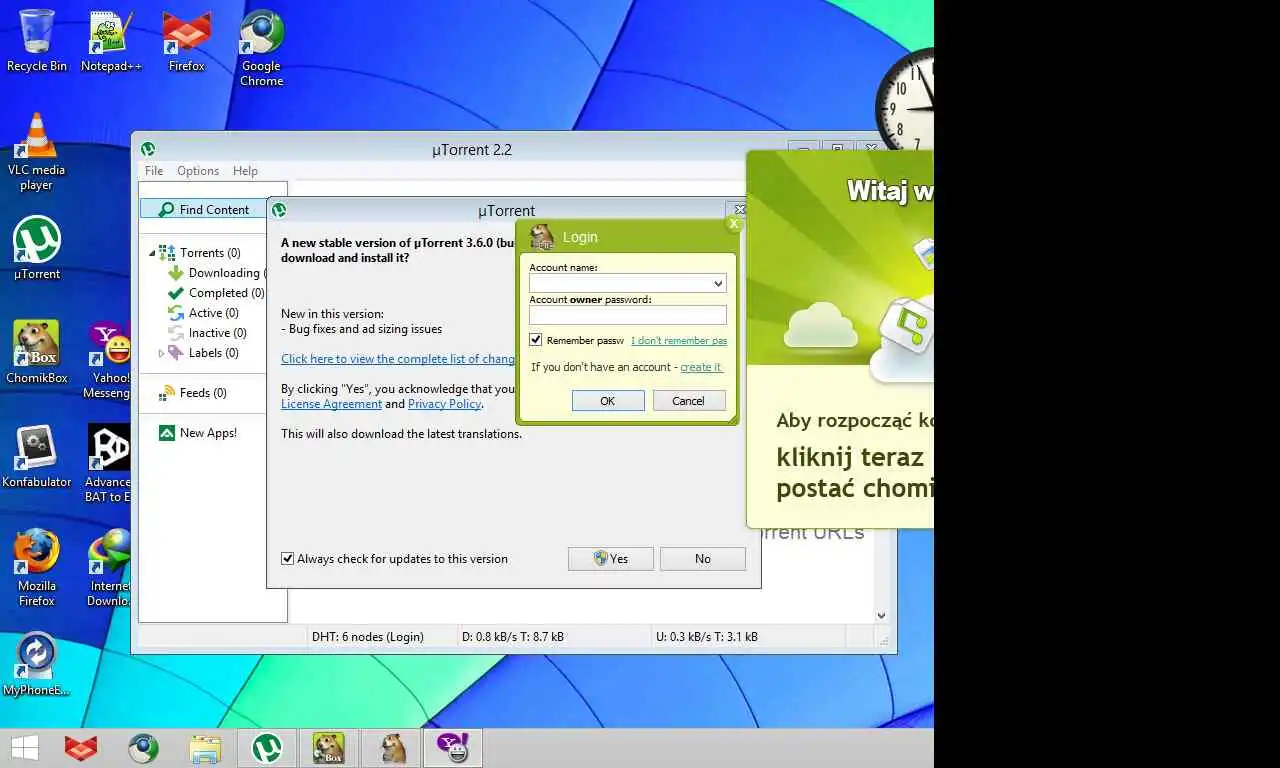The image size is (1280, 768).
Task: Select the µTorrent desktop shortcut
Action: 37,248
